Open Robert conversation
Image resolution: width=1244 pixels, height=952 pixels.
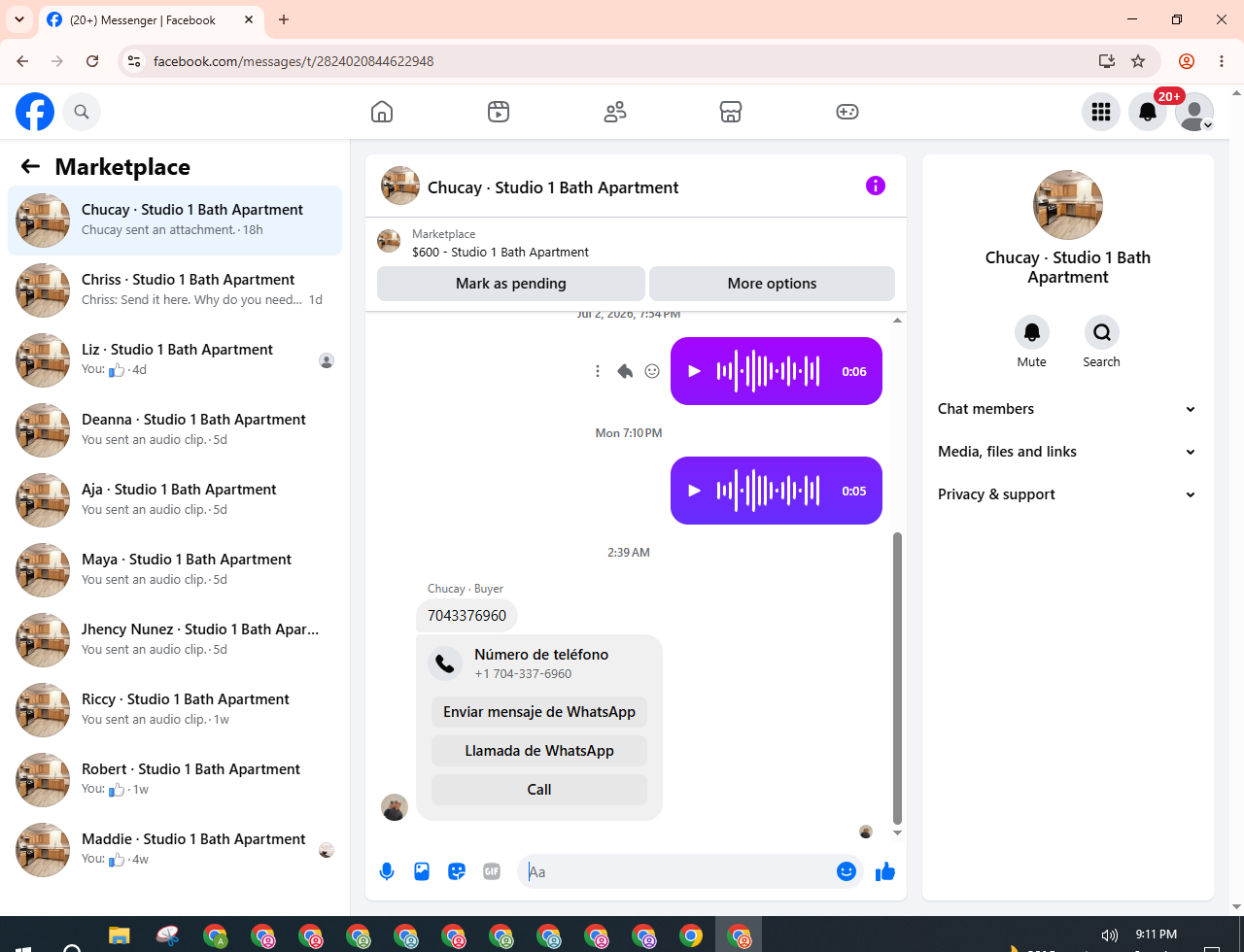click(175, 780)
